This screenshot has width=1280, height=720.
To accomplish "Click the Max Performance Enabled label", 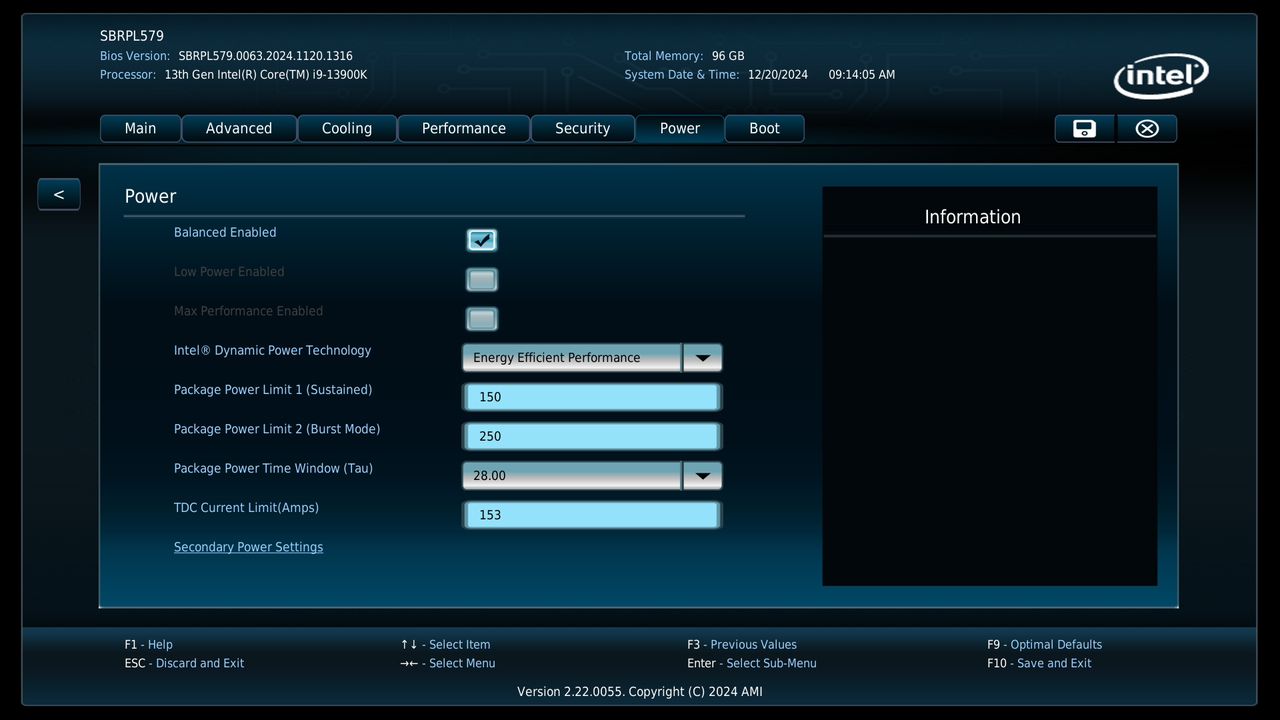I will [x=248, y=311].
